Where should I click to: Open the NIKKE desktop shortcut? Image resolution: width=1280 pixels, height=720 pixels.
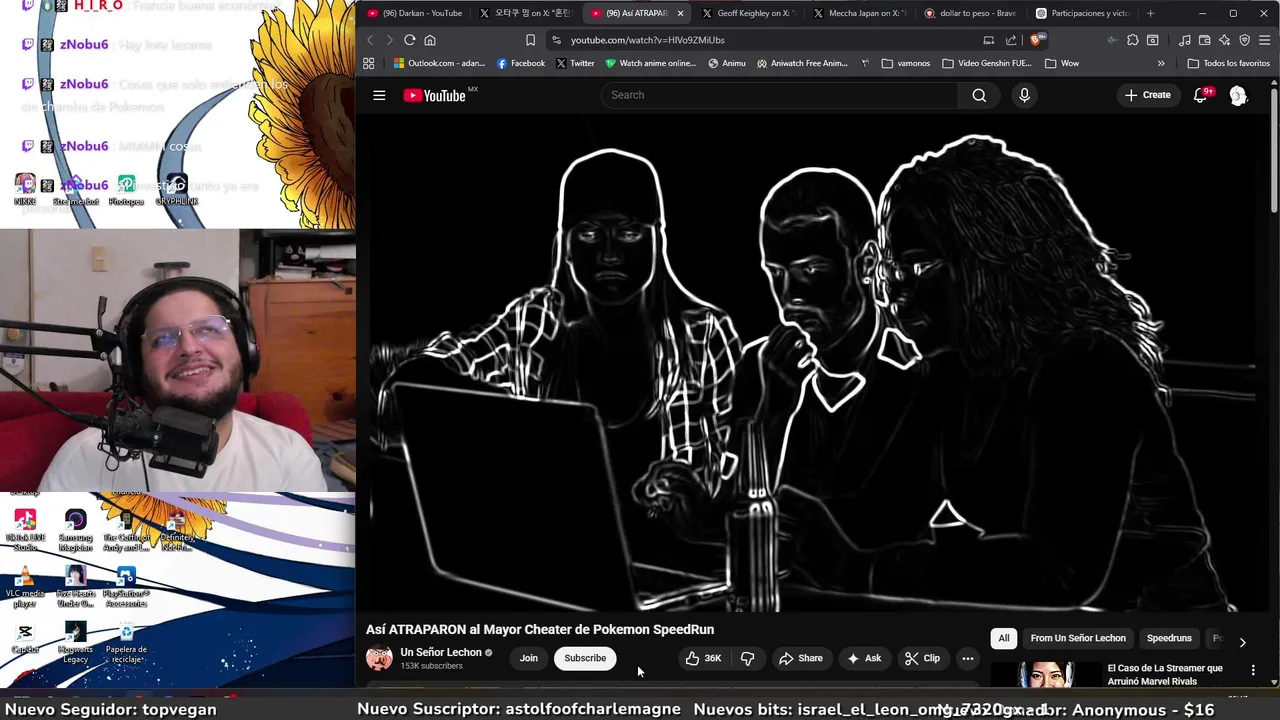coord(25,190)
